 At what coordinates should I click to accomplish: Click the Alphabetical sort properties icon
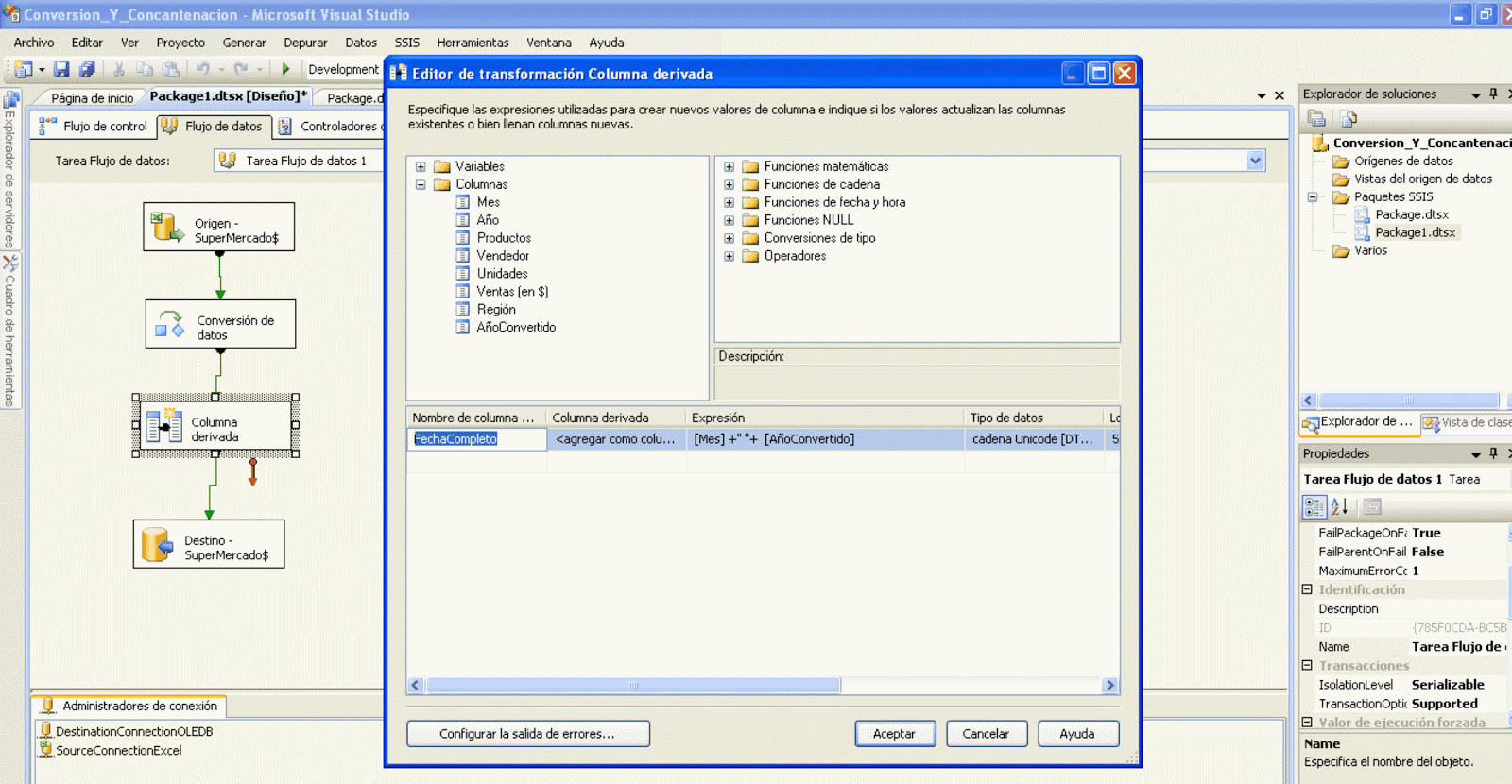click(x=1339, y=507)
